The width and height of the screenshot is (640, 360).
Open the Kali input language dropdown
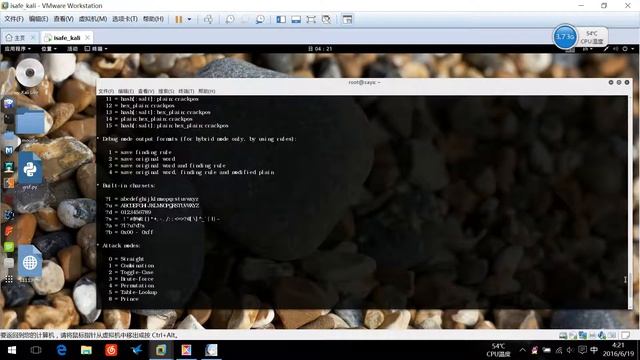pos(587,49)
